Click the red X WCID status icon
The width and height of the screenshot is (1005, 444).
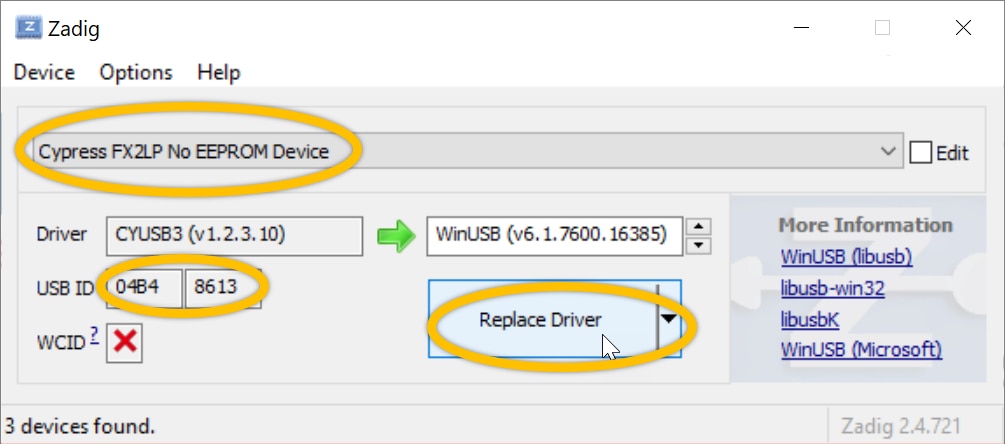click(x=124, y=342)
